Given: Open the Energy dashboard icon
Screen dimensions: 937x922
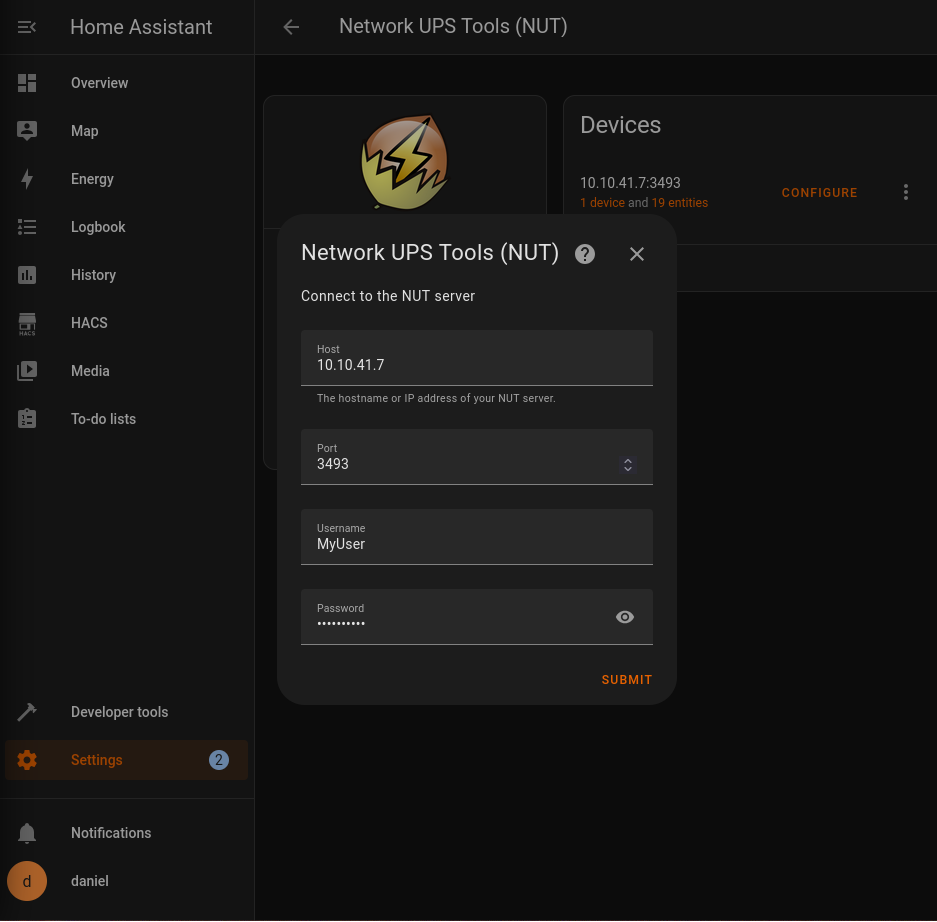Looking at the screenshot, I should [26, 179].
